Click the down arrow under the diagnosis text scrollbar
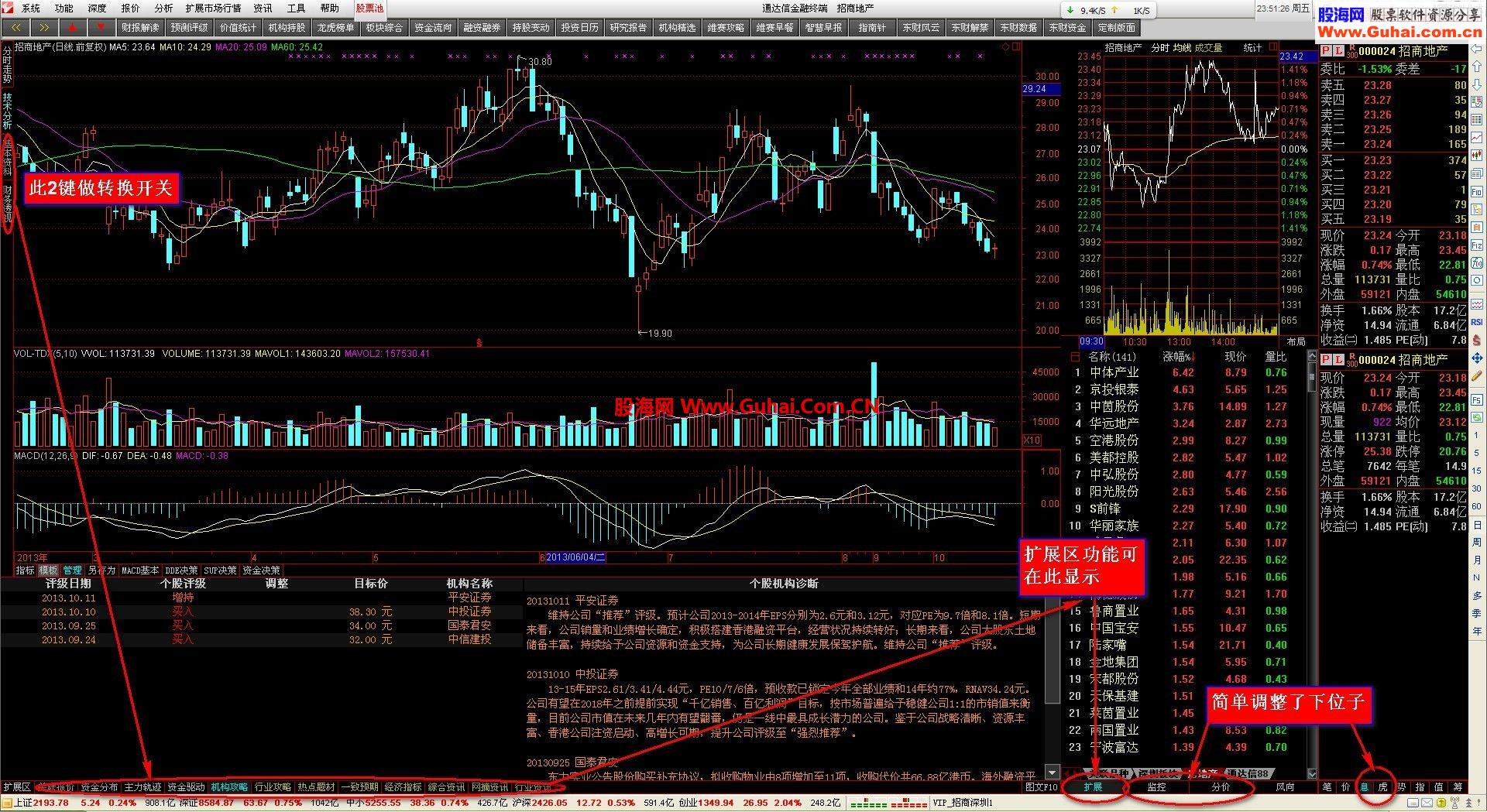 coord(1052,773)
